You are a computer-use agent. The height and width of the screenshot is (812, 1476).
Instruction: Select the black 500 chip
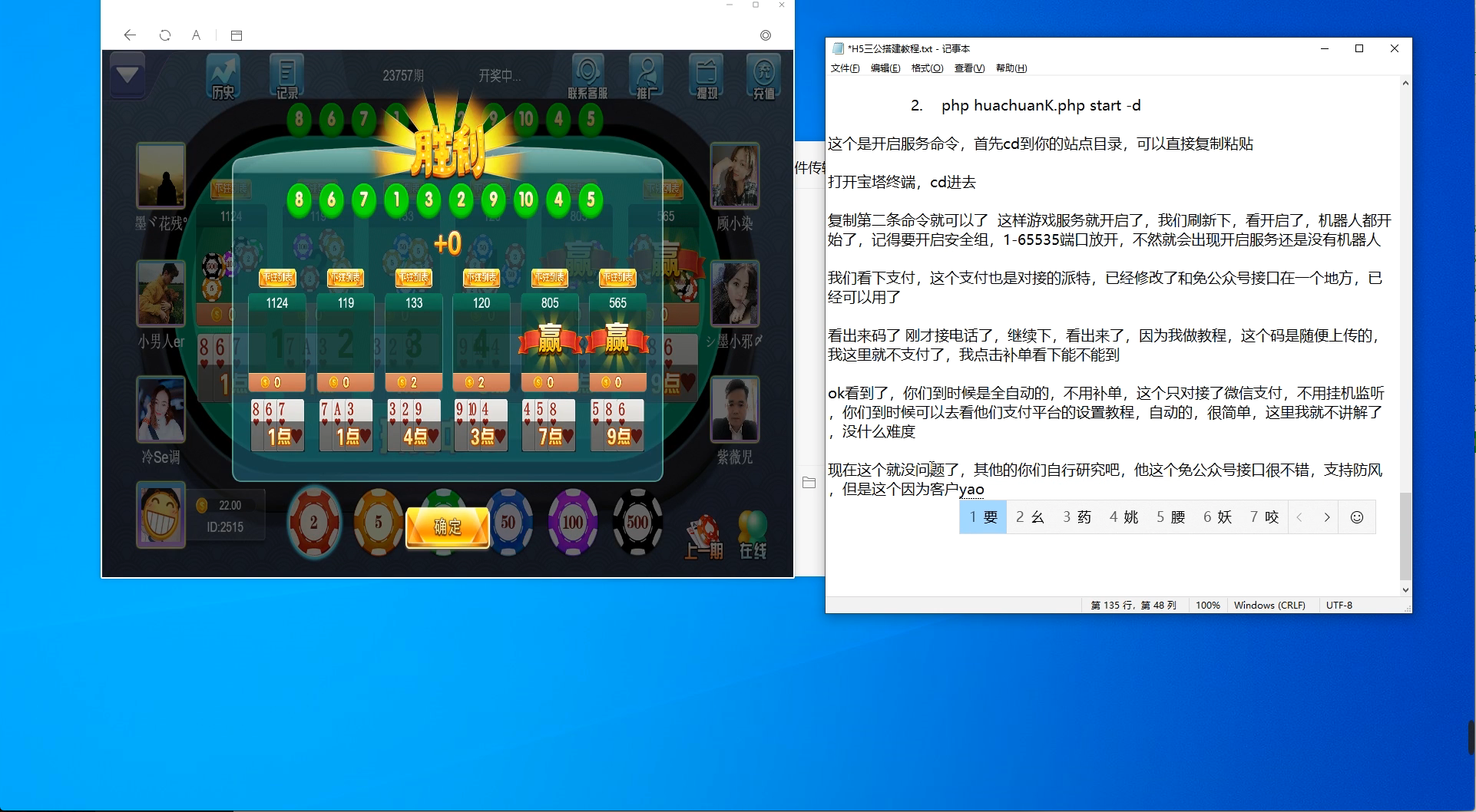tap(637, 523)
